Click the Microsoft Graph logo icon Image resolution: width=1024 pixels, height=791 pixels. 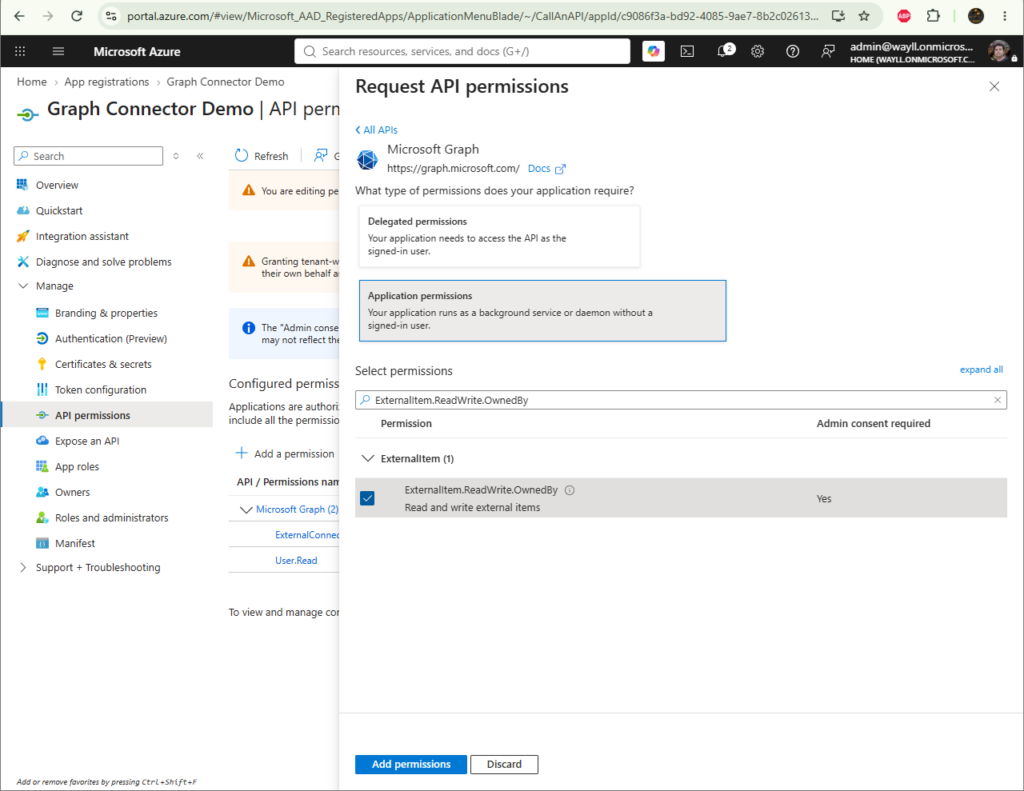click(367, 159)
